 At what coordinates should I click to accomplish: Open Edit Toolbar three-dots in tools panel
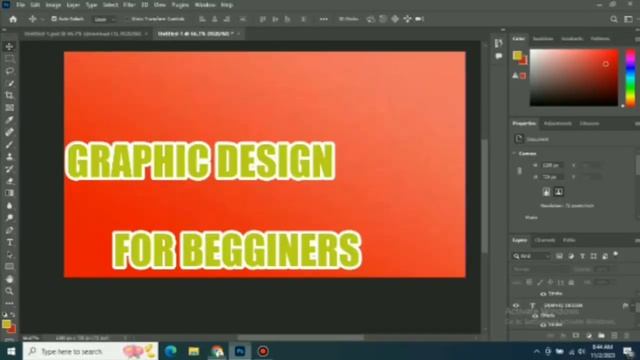9,303
